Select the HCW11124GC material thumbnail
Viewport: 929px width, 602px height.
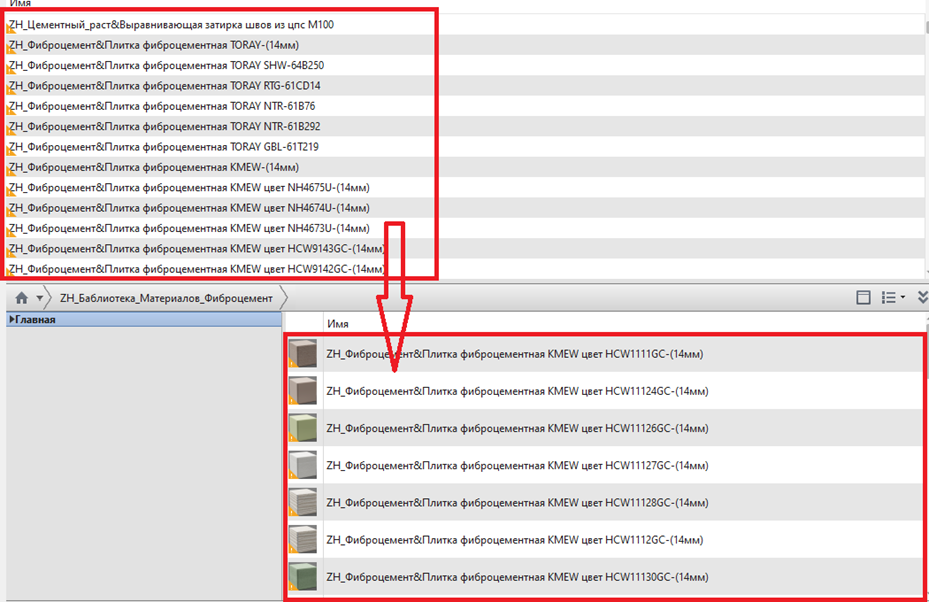pyautogui.click(x=303, y=391)
